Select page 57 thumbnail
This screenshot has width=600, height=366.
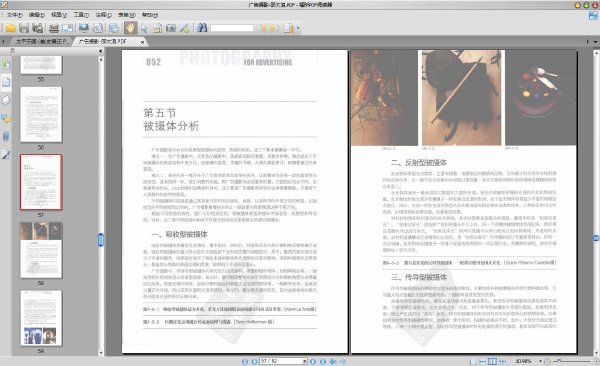pyautogui.click(x=41, y=182)
